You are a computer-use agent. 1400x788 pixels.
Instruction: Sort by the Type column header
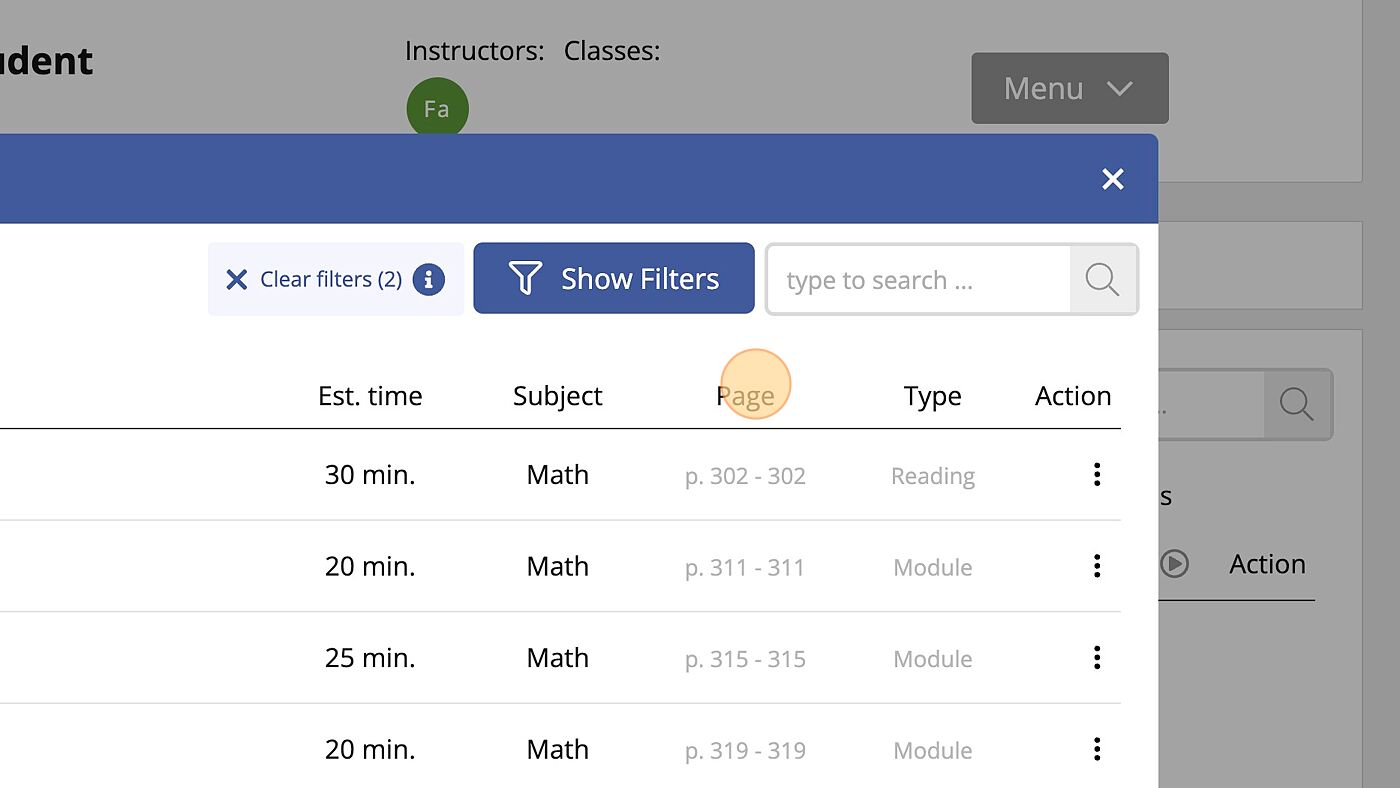click(x=932, y=396)
